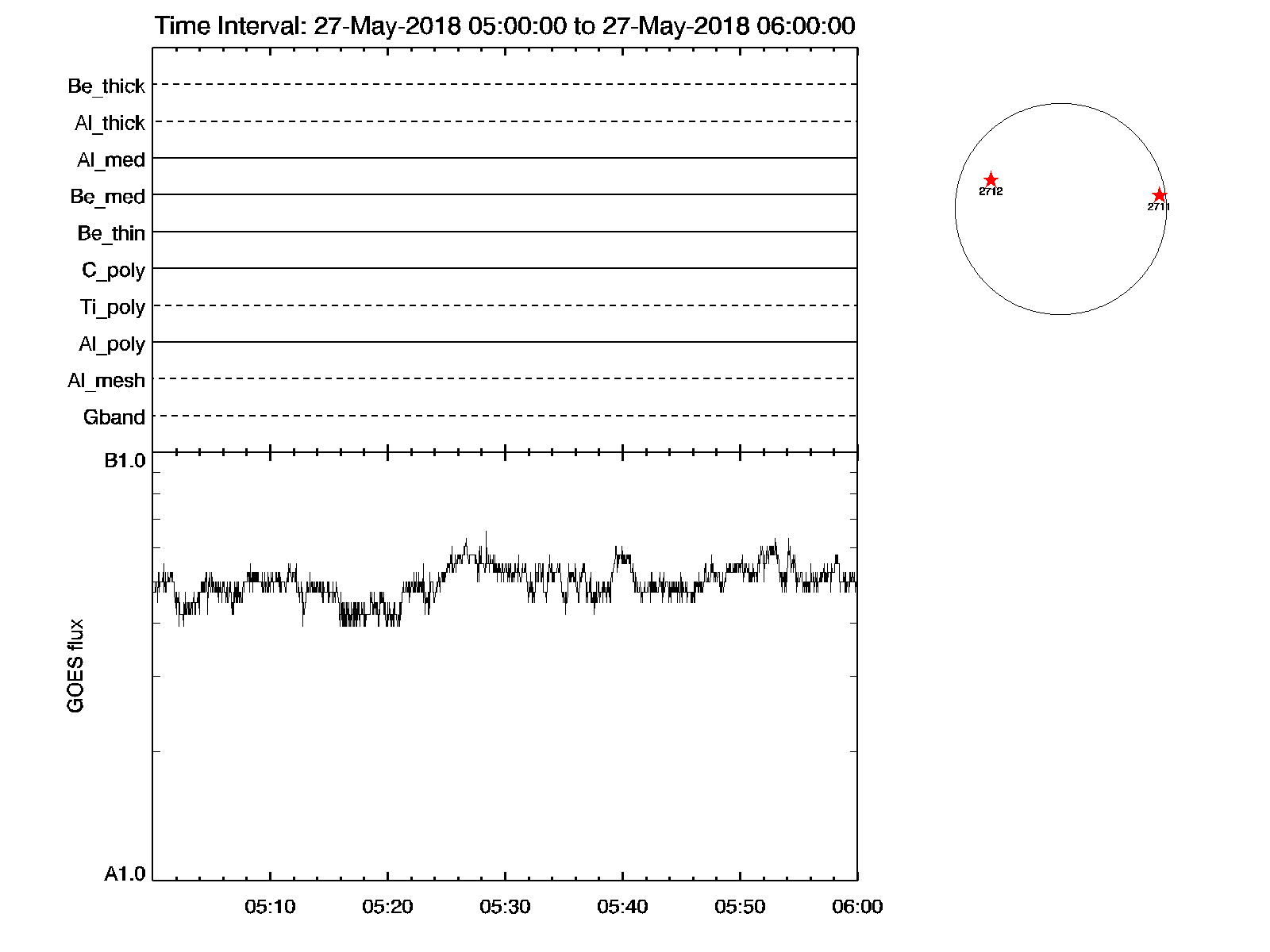Select the Be_thin filter label
This screenshot has height=952, width=1270.
click(x=111, y=233)
